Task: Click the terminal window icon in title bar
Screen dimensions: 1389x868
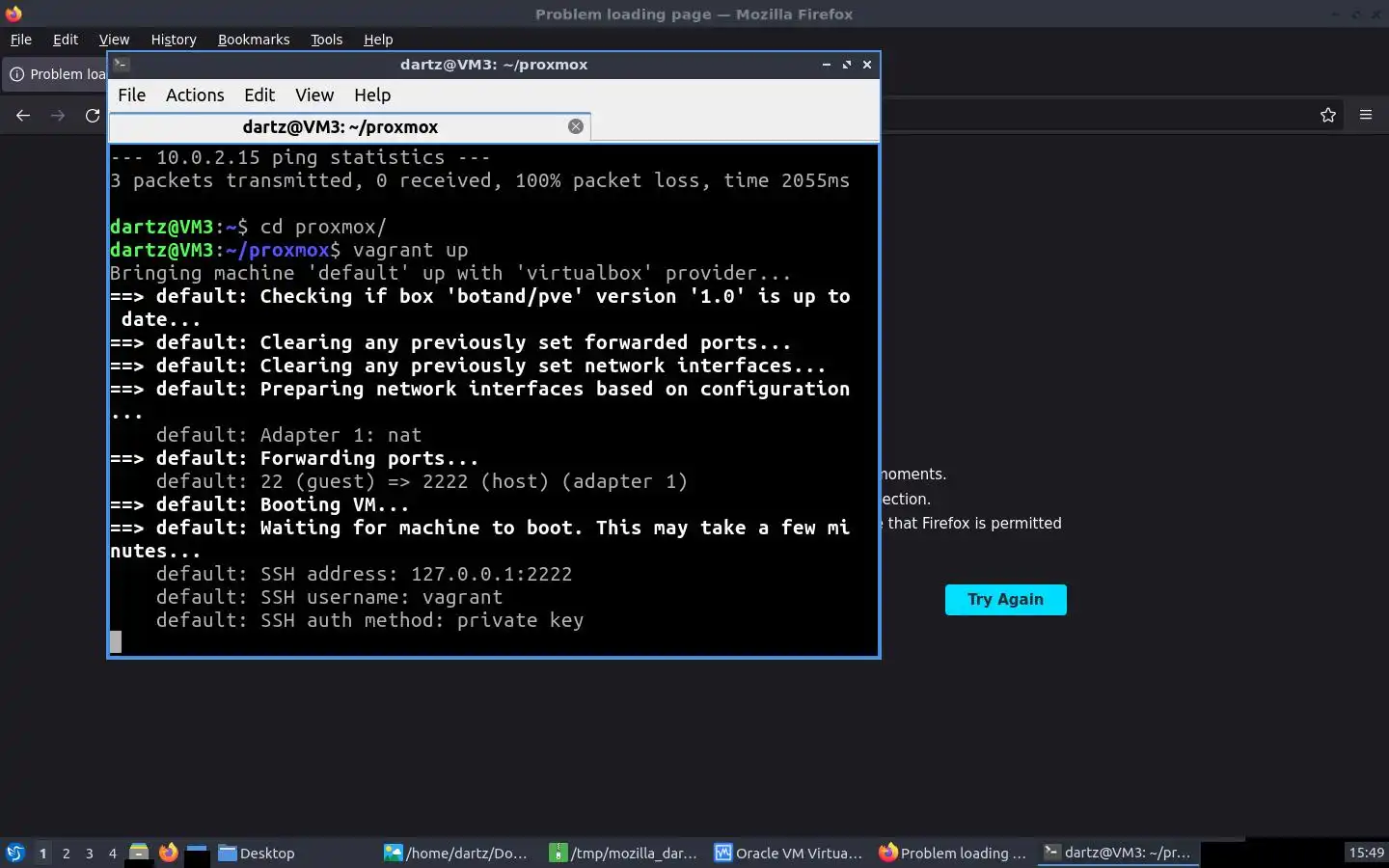Action: click(x=121, y=65)
